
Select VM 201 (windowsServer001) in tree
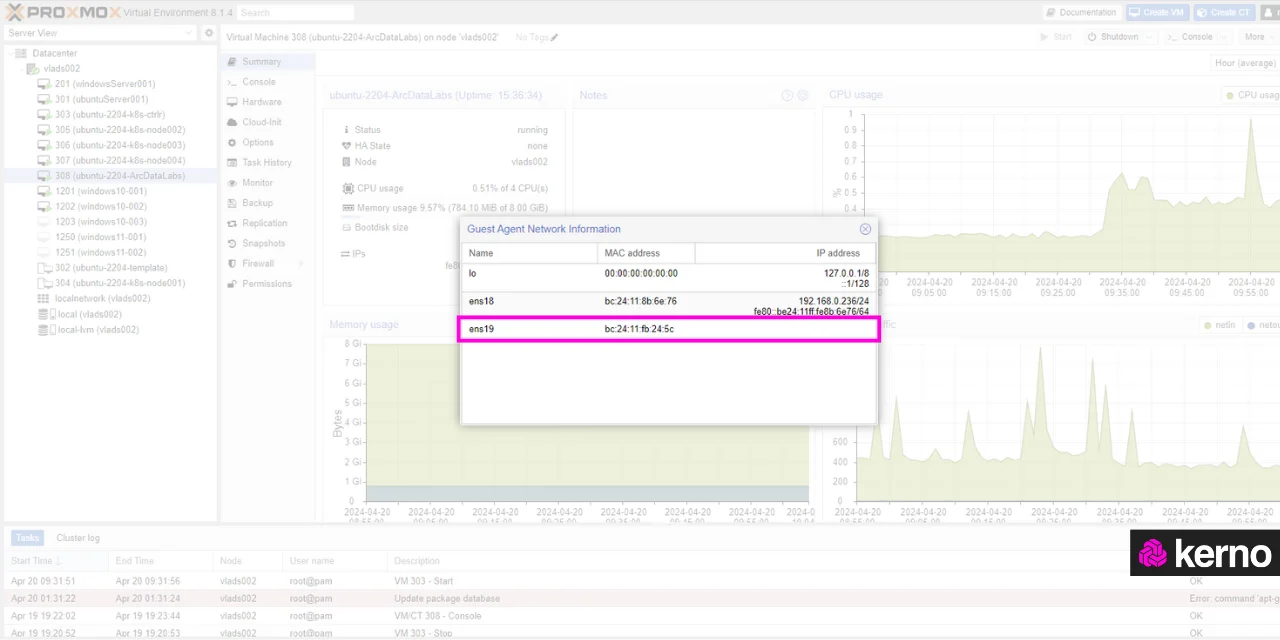tap(105, 84)
